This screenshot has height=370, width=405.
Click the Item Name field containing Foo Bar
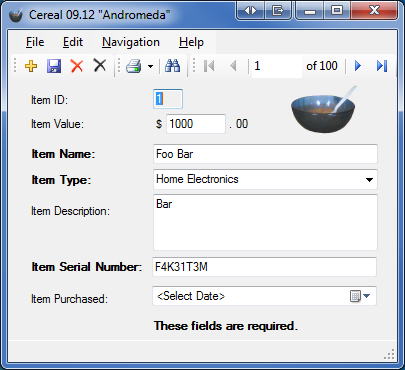point(265,154)
